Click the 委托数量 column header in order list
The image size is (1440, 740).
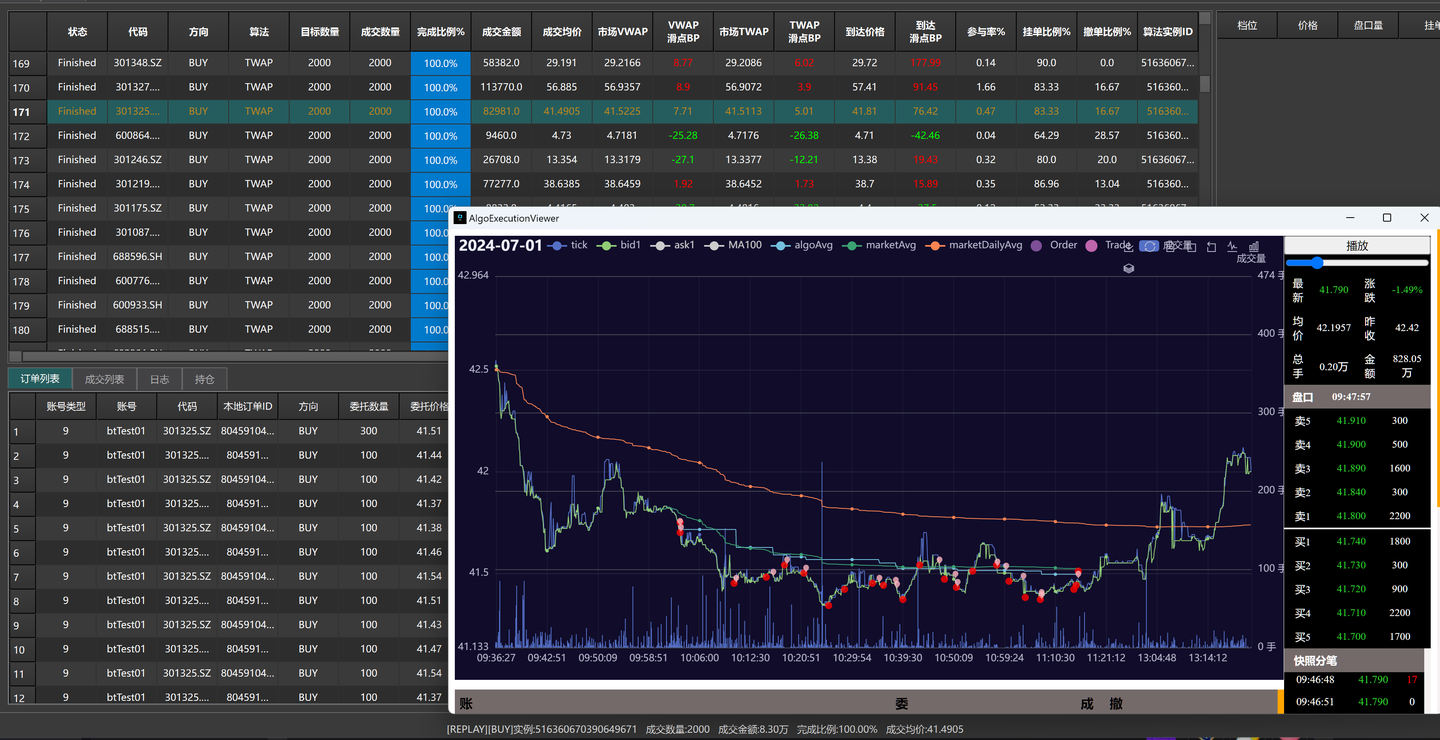[368, 406]
